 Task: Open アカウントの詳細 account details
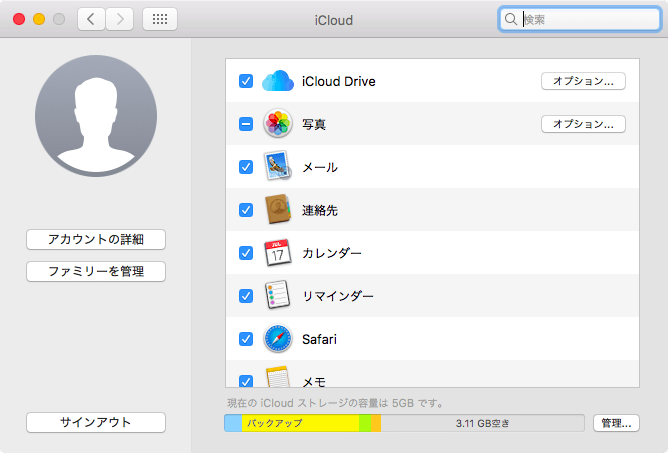point(96,239)
